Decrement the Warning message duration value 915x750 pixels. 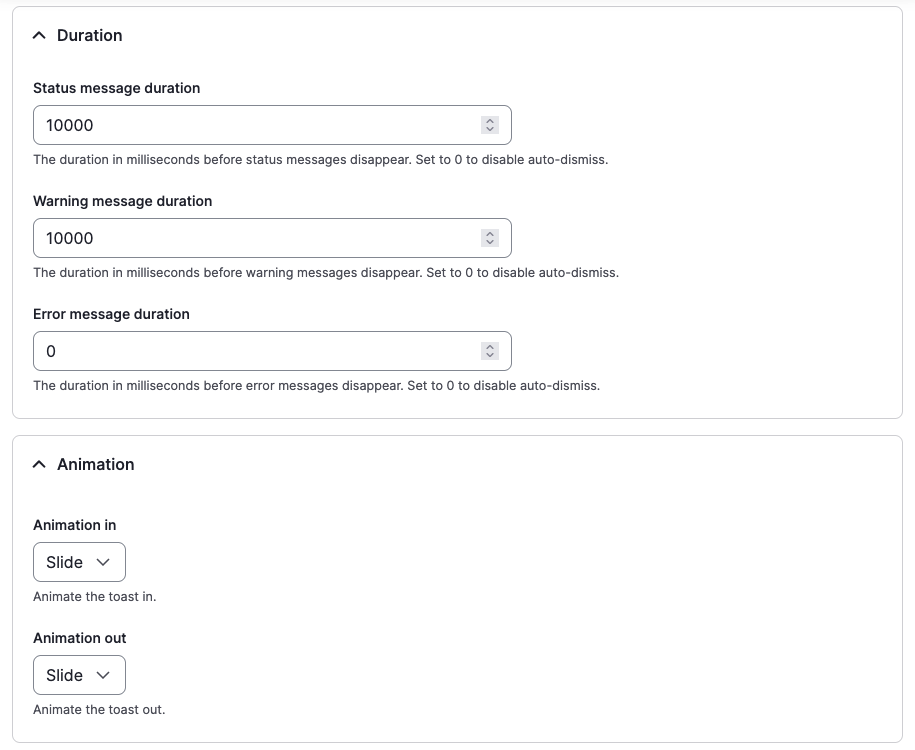click(x=489, y=242)
